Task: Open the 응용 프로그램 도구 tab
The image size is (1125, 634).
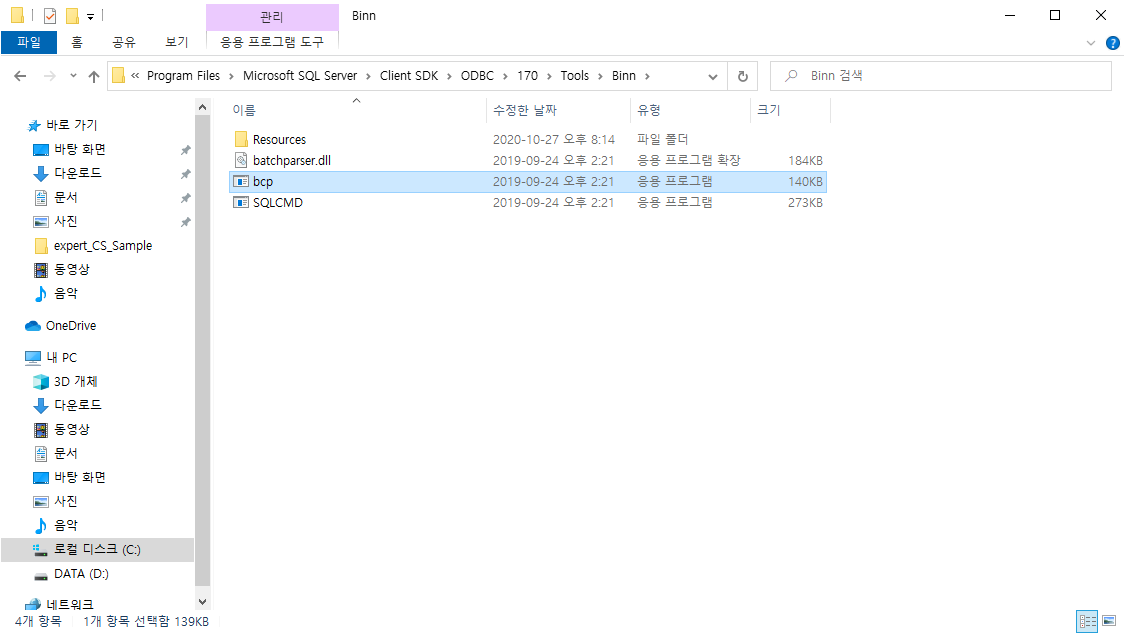Action: tap(272, 42)
